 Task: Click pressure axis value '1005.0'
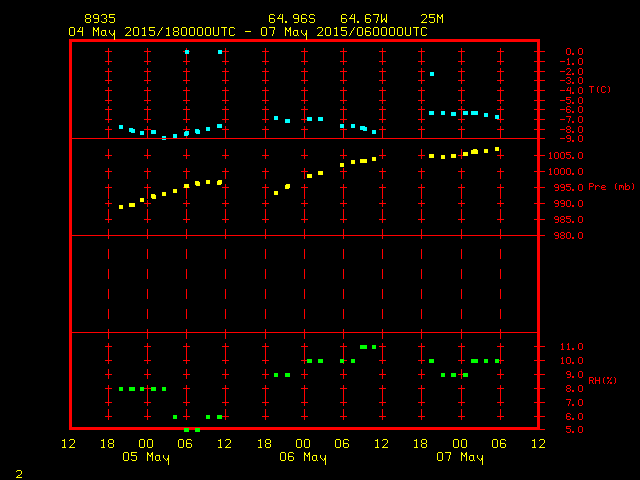(x=566, y=156)
